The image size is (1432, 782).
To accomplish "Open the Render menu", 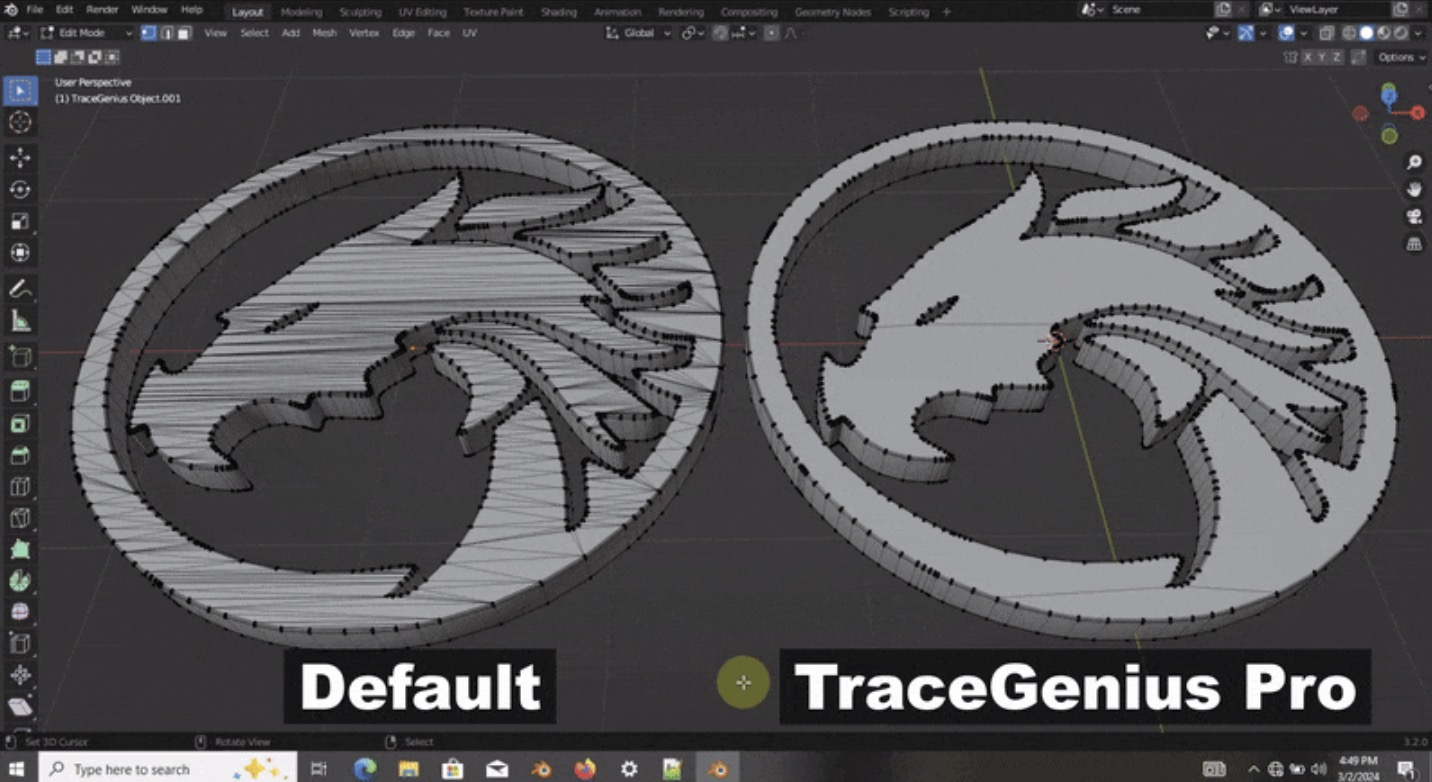I will pyautogui.click(x=102, y=10).
